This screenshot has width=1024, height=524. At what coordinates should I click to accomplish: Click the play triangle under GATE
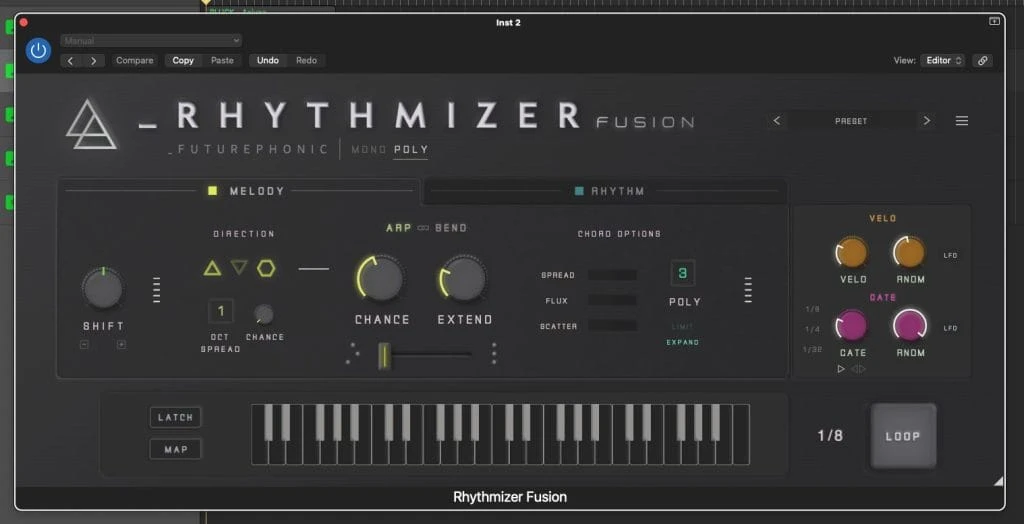[841, 369]
